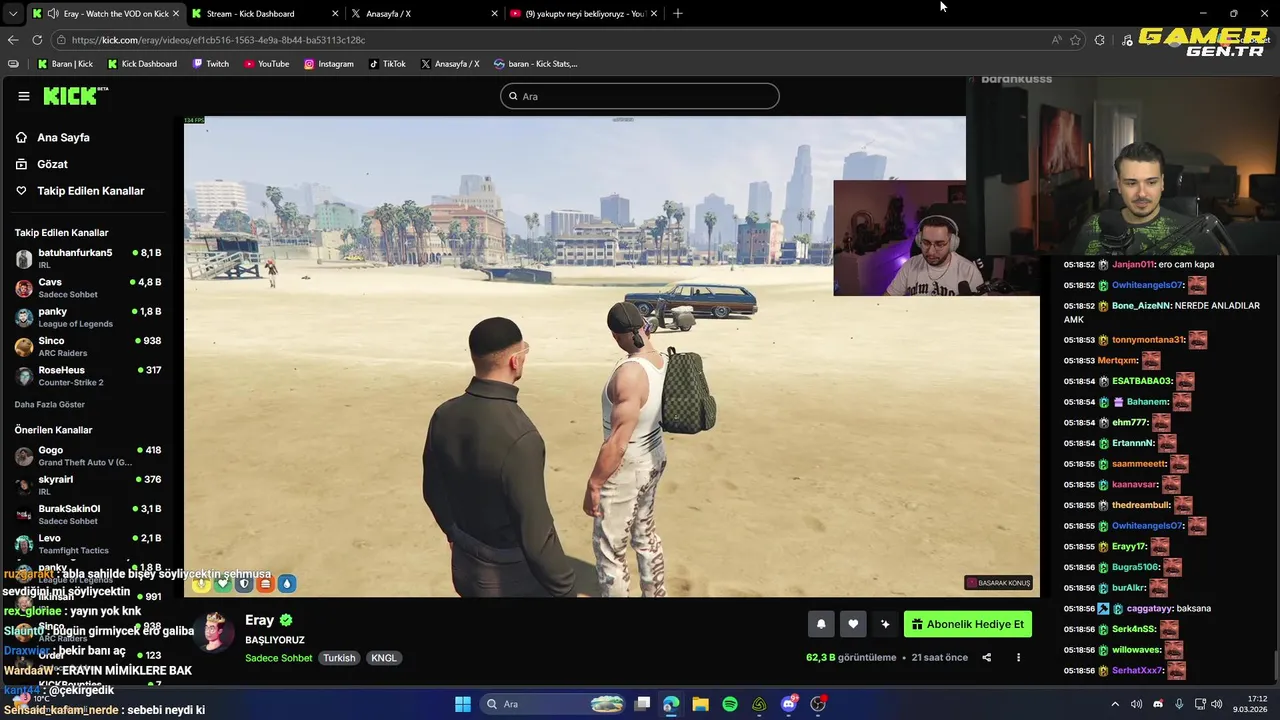Image resolution: width=1280 pixels, height=720 pixels.
Task: Show hidden system tray icons chevron
Action: pyautogui.click(x=1115, y=704)
